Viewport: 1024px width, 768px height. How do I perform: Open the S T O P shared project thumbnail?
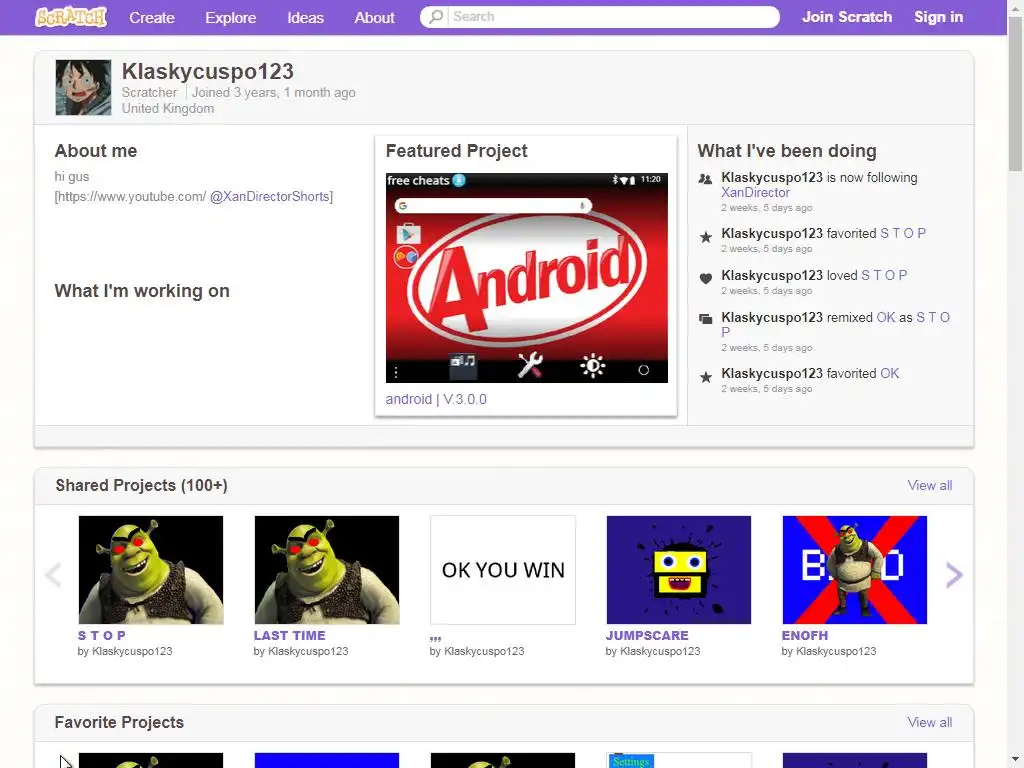[x=151, y=570]
